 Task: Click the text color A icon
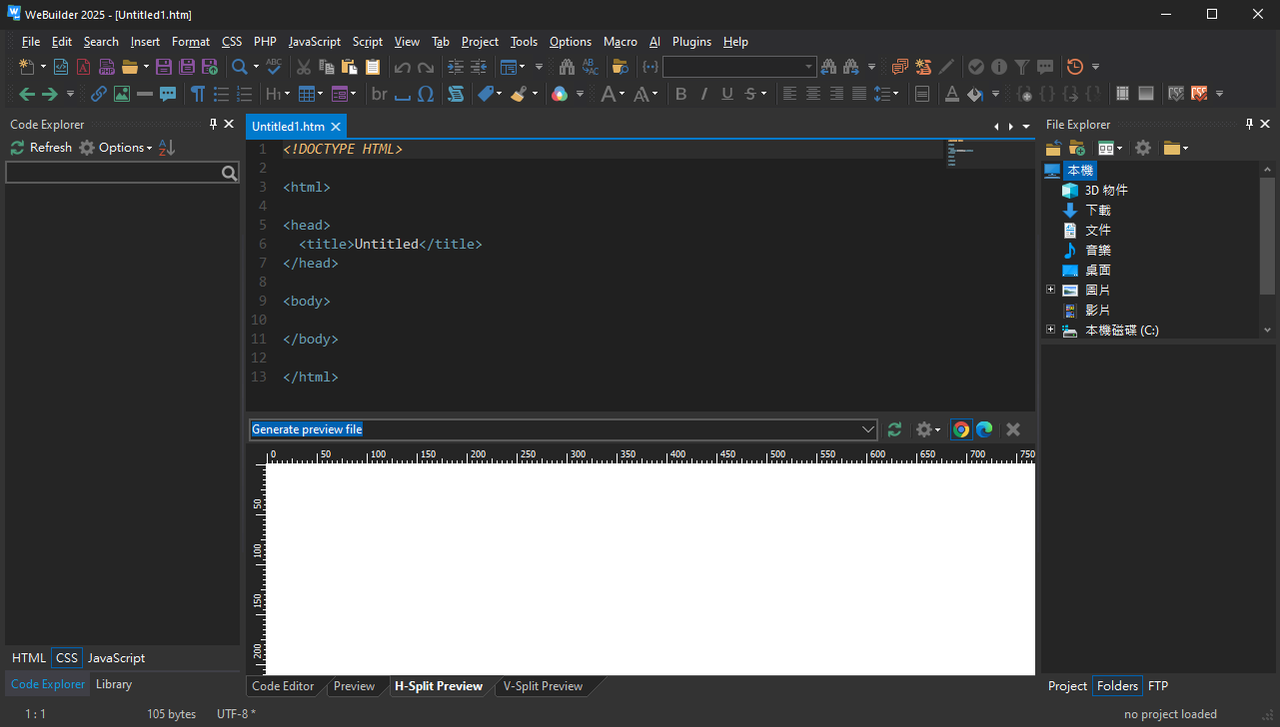coord(952,94)
